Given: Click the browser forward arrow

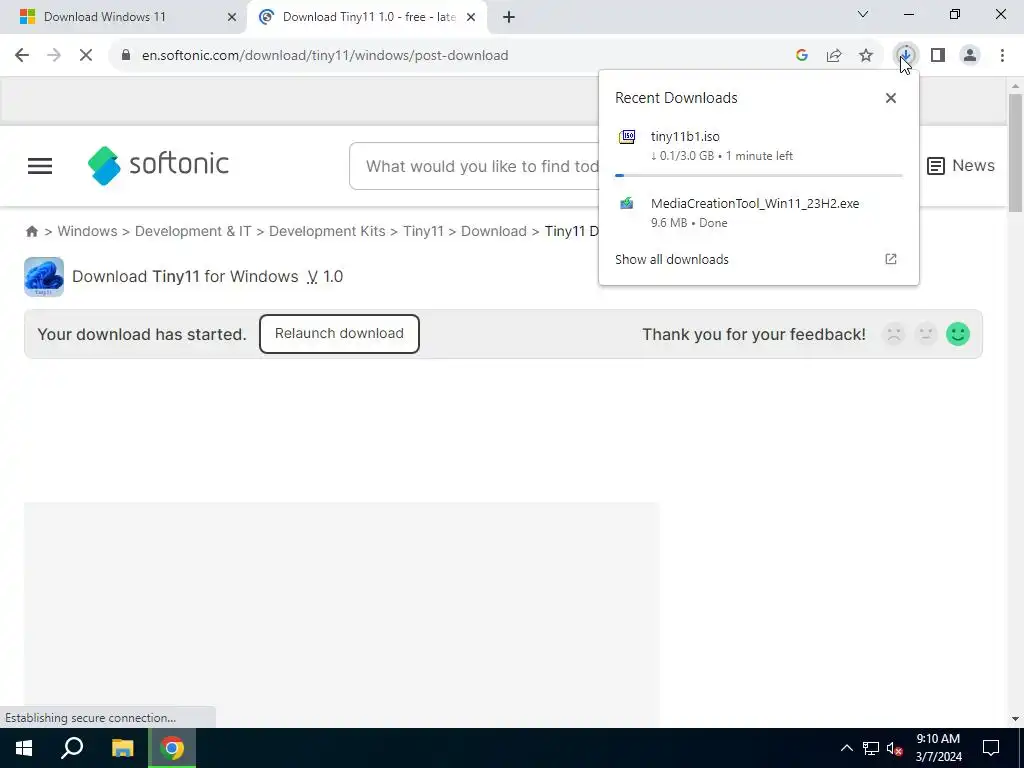Looking at the screenshot, I should tap(54, 56).
